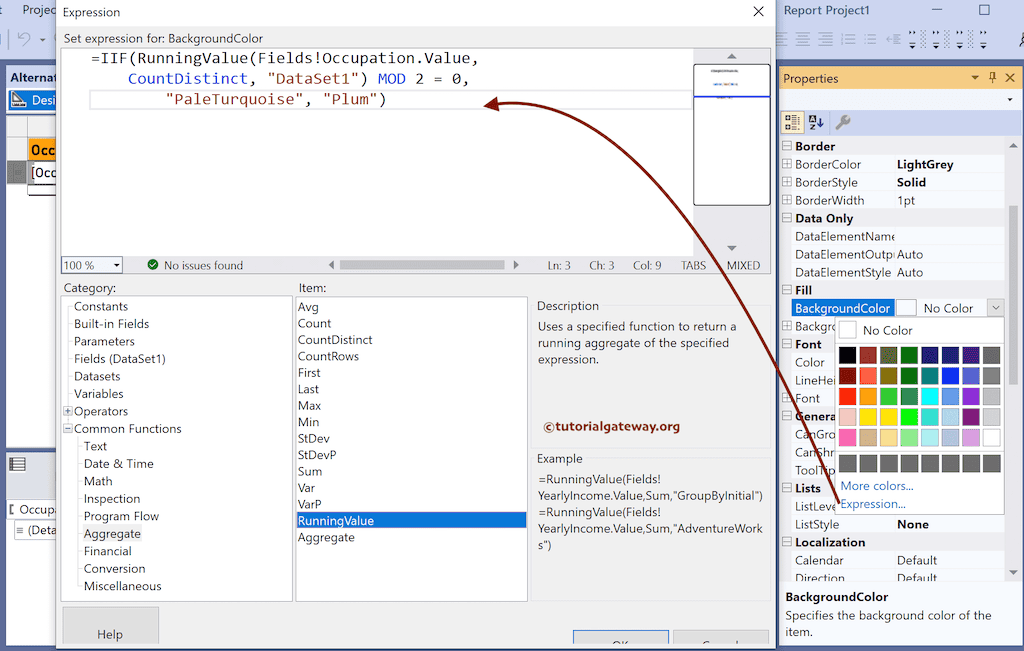Close the Expression dialog window
Image resolution: width=1024 pixels, height=651 pixels.
(758, 12)
